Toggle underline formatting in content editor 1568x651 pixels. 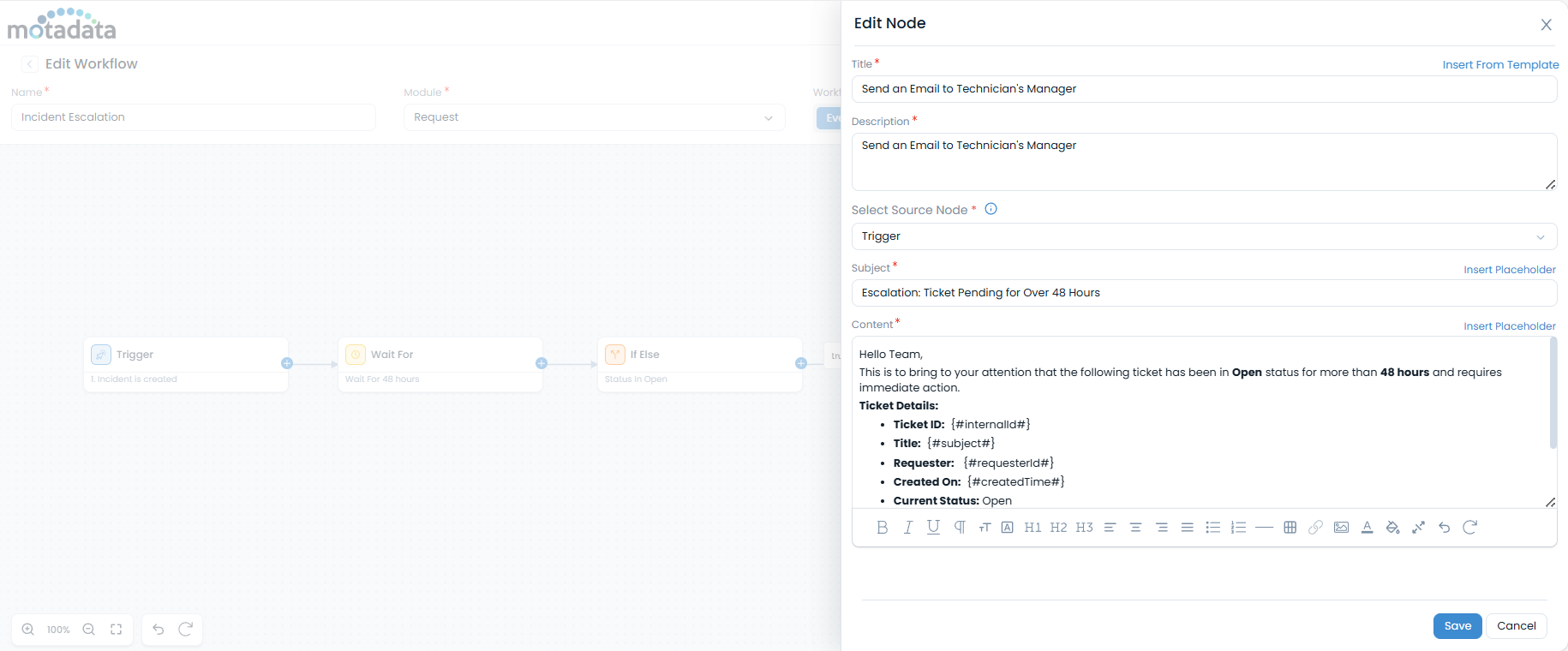click(934, 528)
